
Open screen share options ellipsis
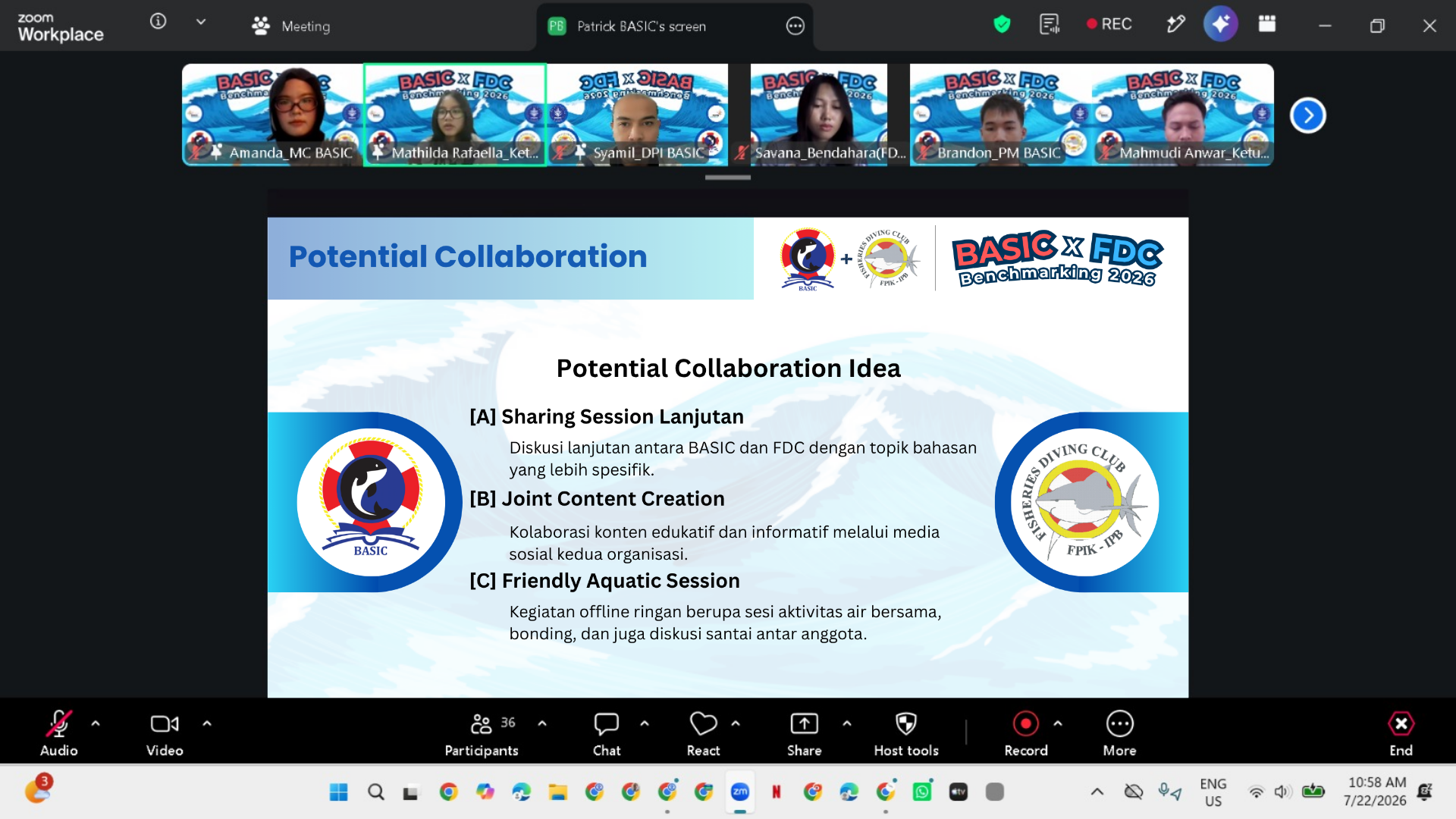click(x=795, y=26)
